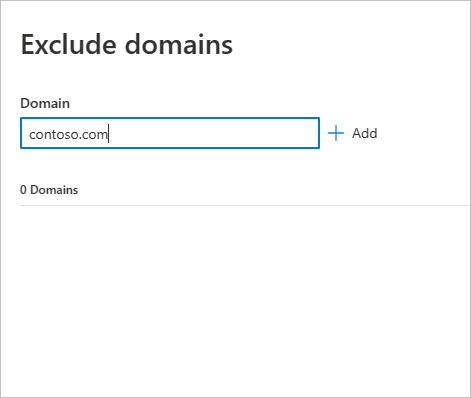Focus the Domain field containing contoso.com
This screenshot has width=471, height=398.
[x=170, y=133]
